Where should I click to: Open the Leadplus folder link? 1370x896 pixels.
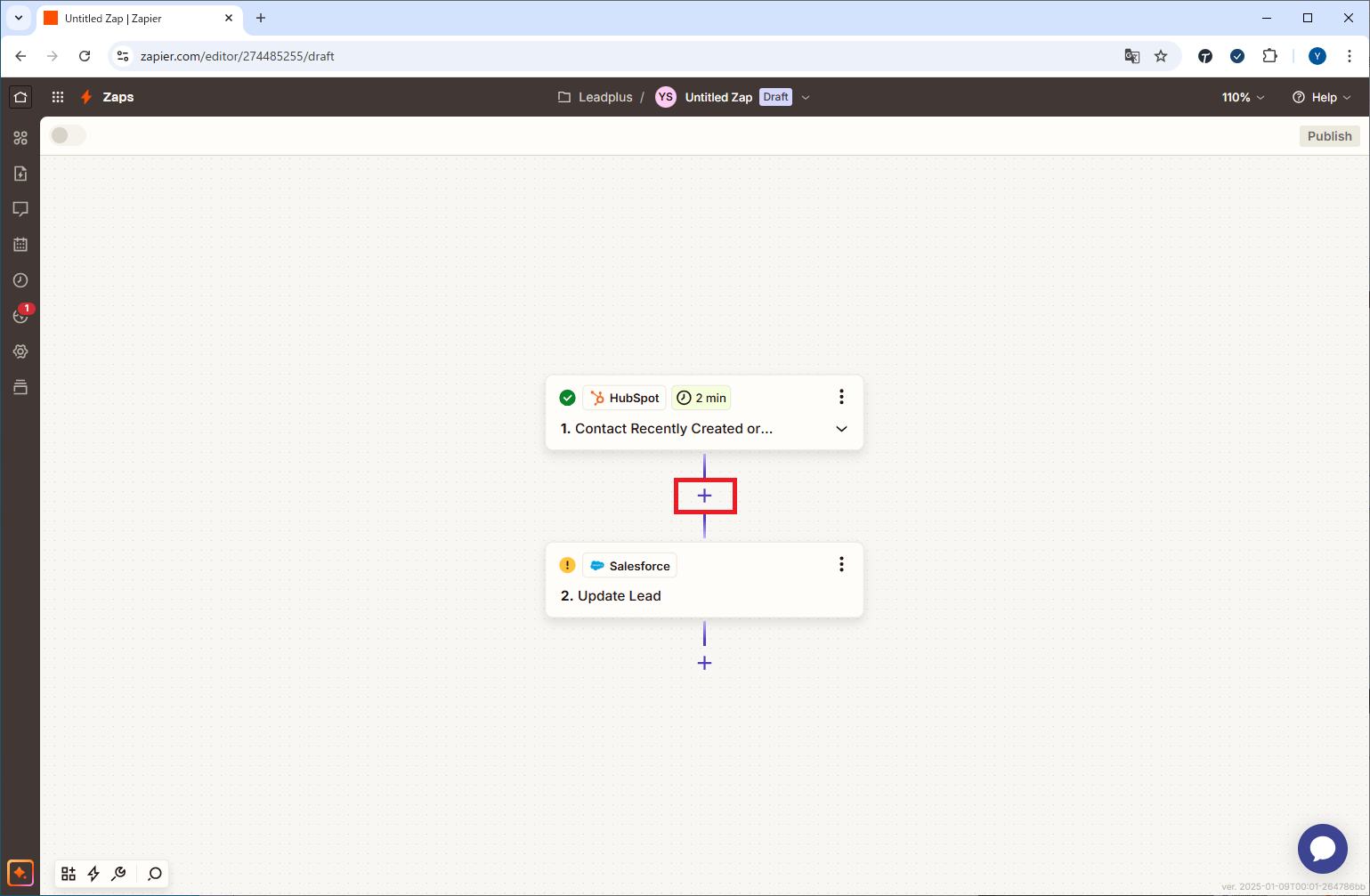tap(596, 97)
